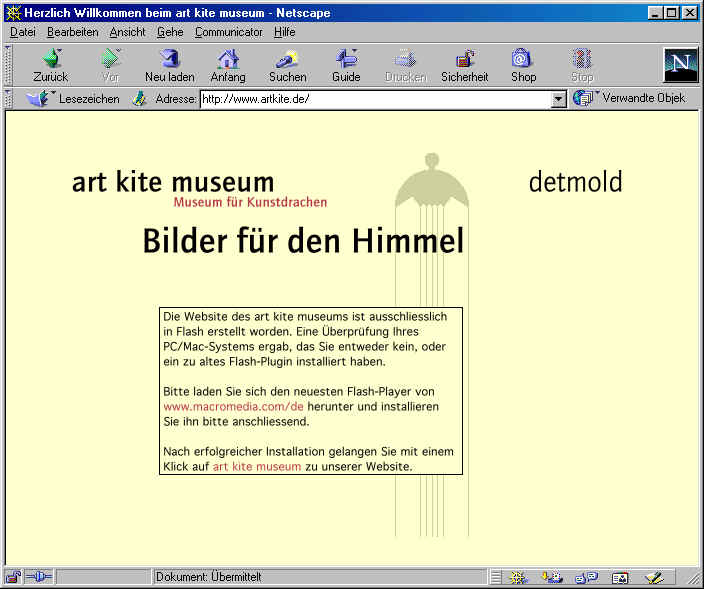Screen dimensions: 704x589
Task: Close the Netscape window
Action: coord(690,13)
